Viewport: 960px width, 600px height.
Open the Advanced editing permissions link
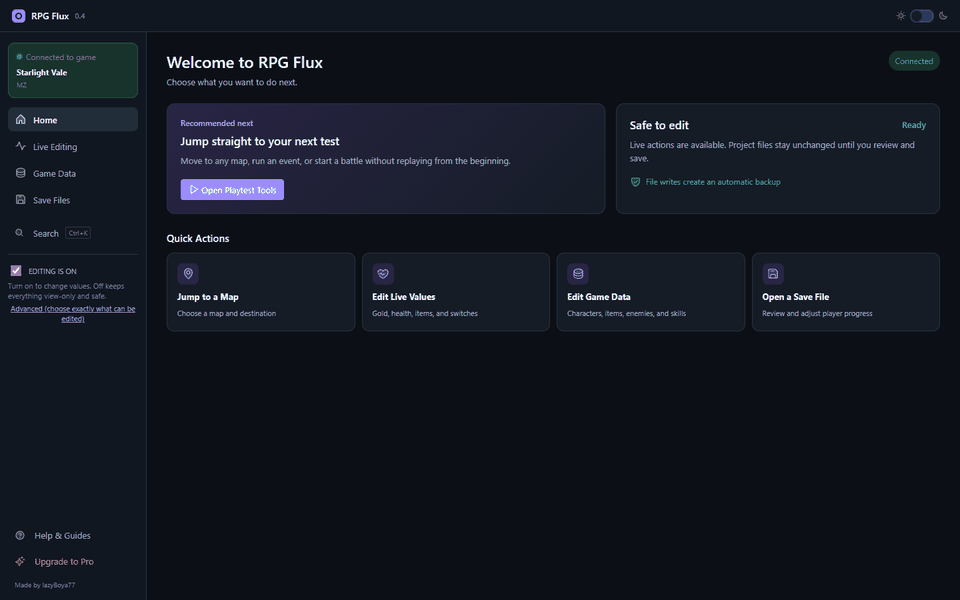point(73,313)
